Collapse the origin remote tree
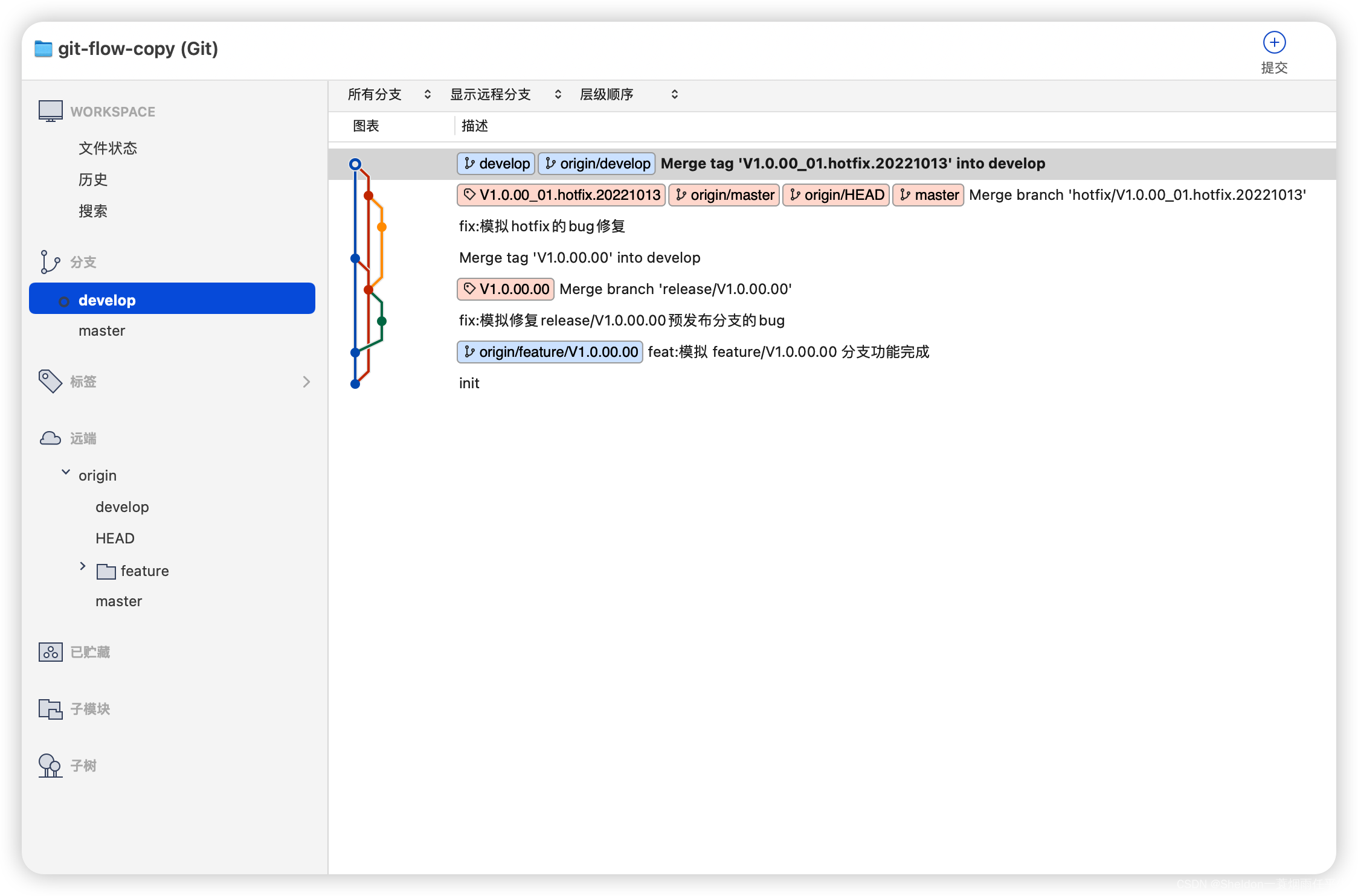This screenshot has width=1358, height=896. (x=66, y=472)
